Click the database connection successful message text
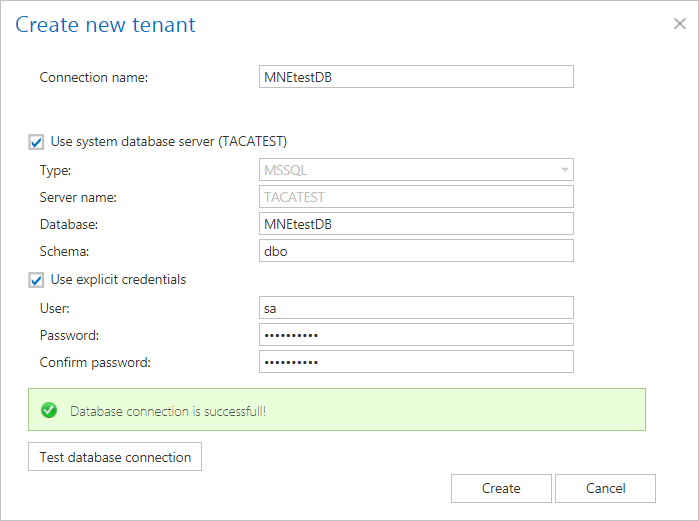The image size is (699, 521). 167,411
